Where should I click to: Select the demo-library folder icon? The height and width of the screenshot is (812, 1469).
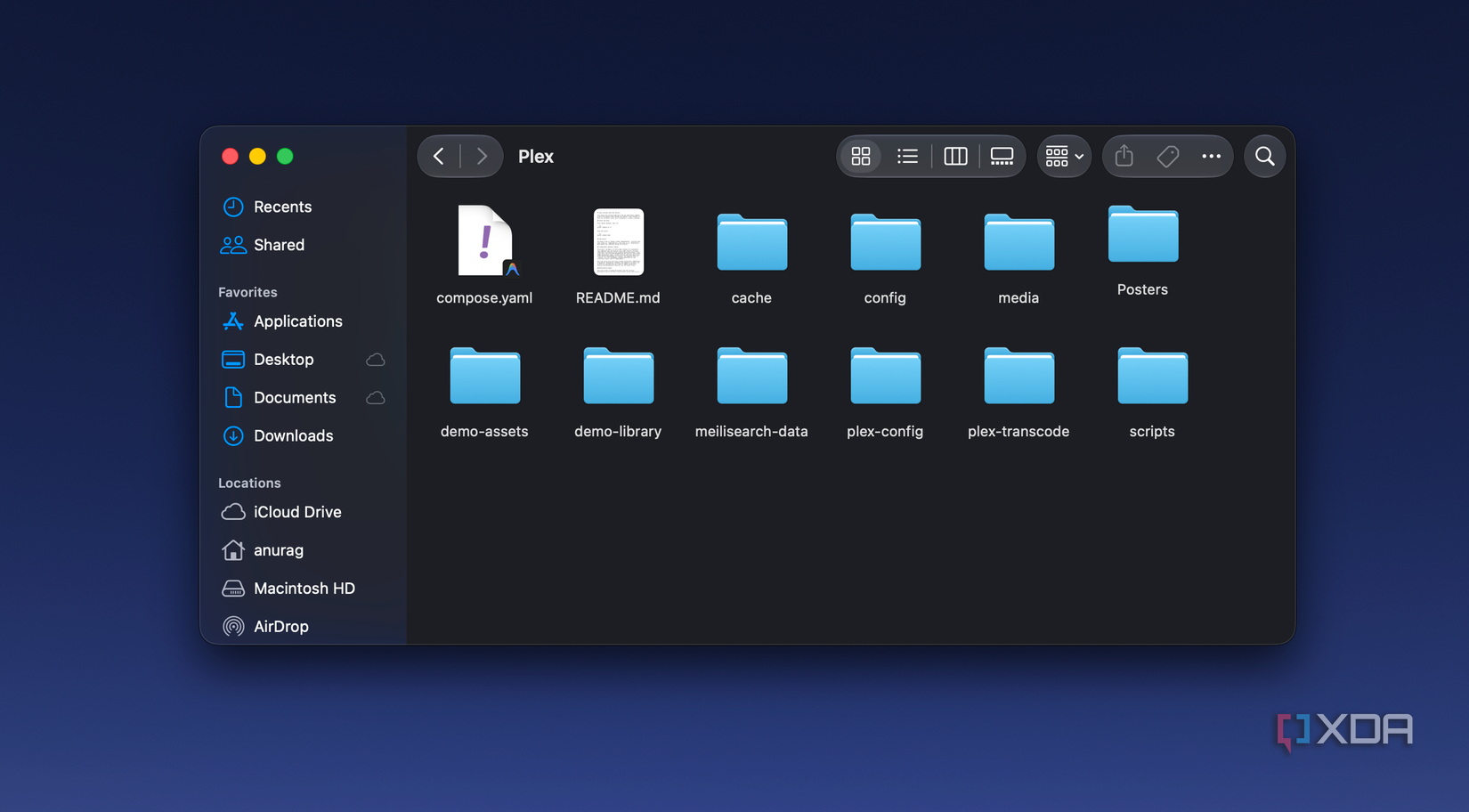click(619, 376)
